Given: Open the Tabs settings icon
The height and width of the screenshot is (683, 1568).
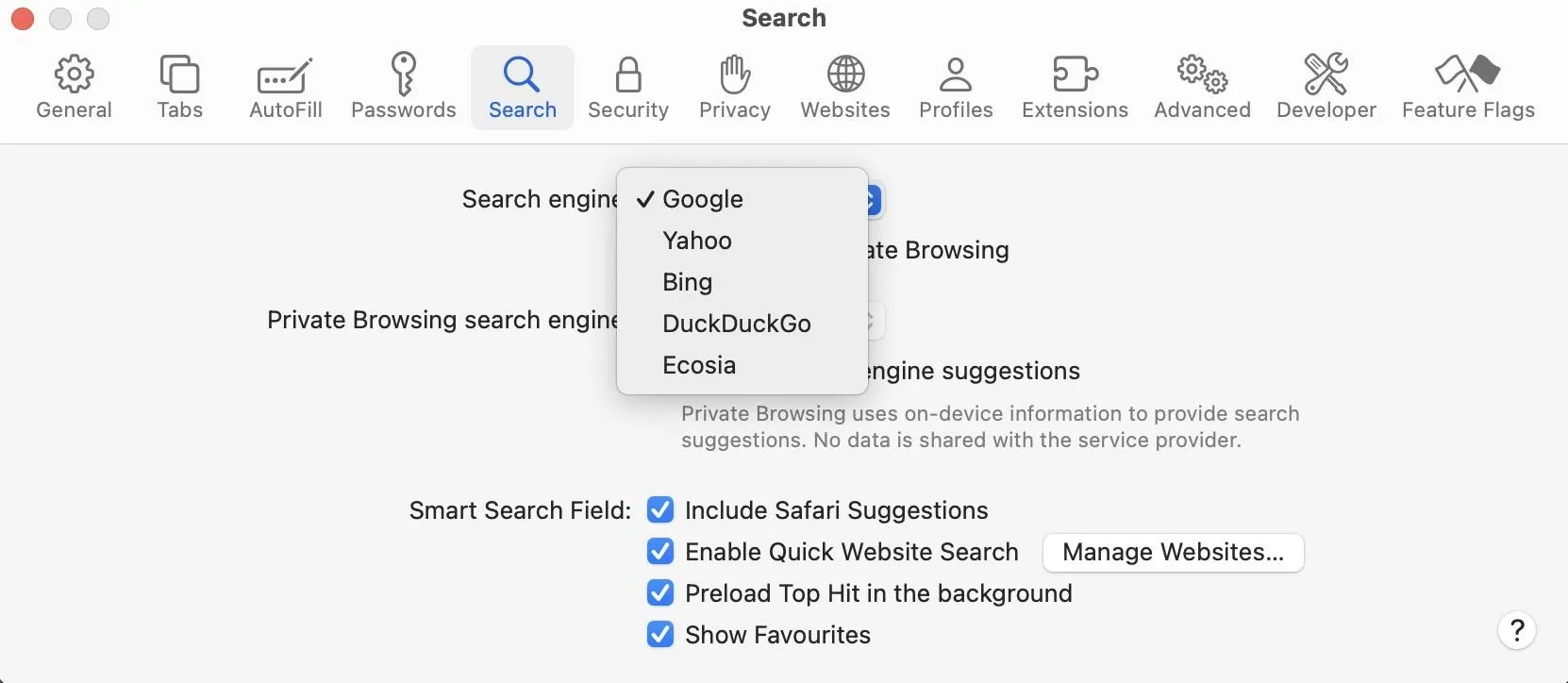Looking at the screenshot, I should (179, 88).
